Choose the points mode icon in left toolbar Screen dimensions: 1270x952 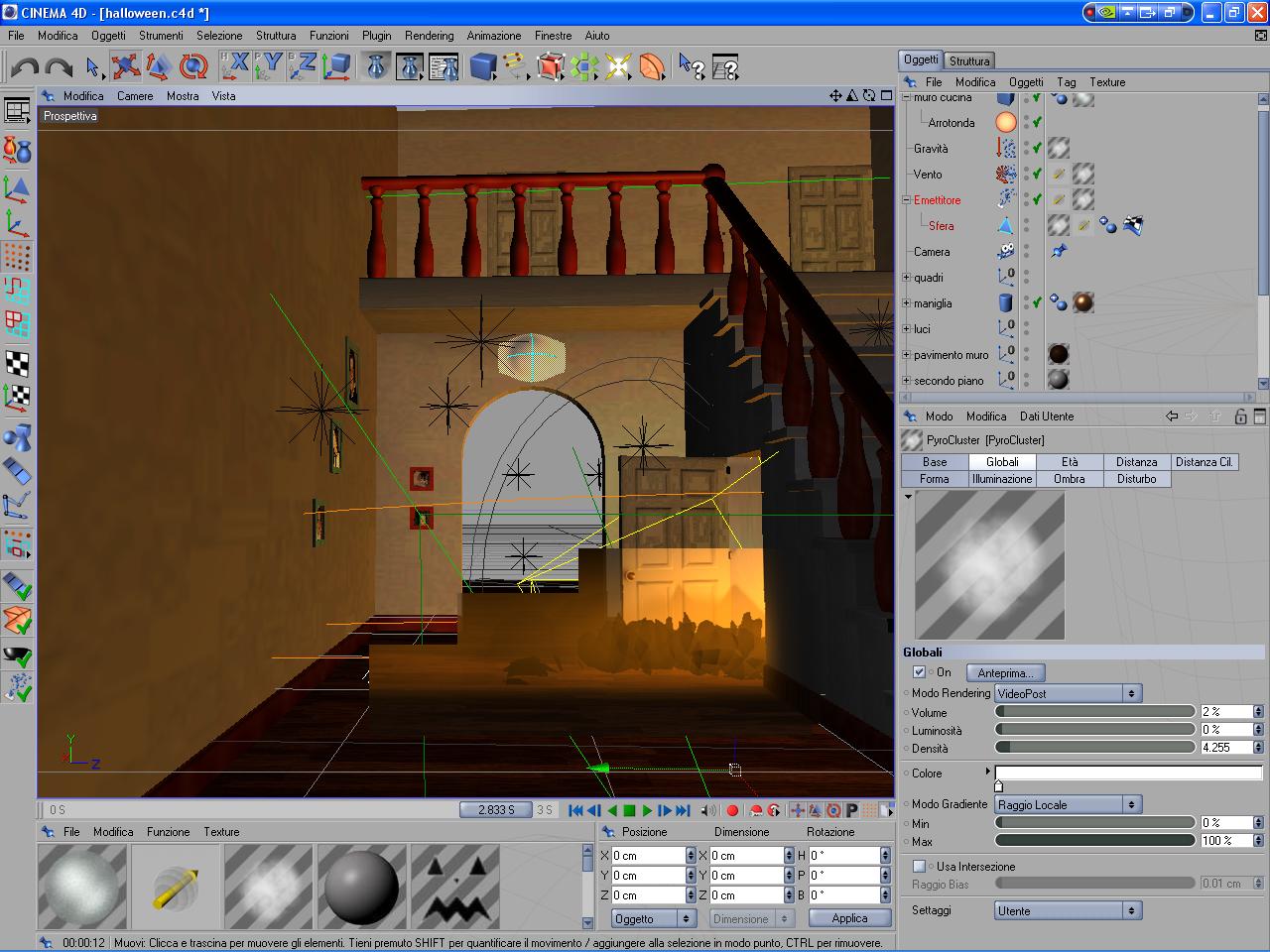point(17,255)
